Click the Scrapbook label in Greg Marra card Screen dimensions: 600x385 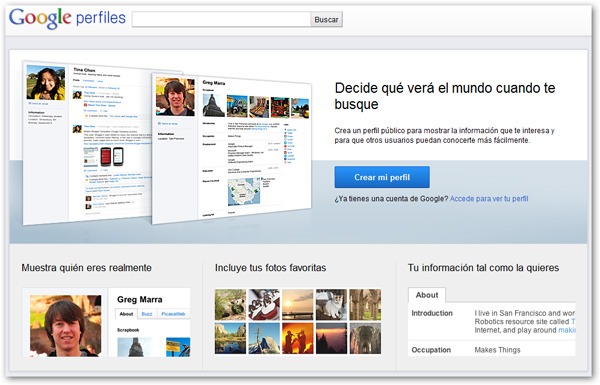(x=128, y=330)
